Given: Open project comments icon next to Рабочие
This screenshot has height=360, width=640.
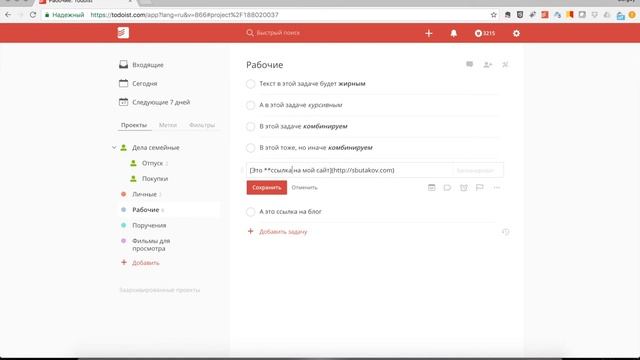Looking at the screenshot, I should click(x=470, y=64).
